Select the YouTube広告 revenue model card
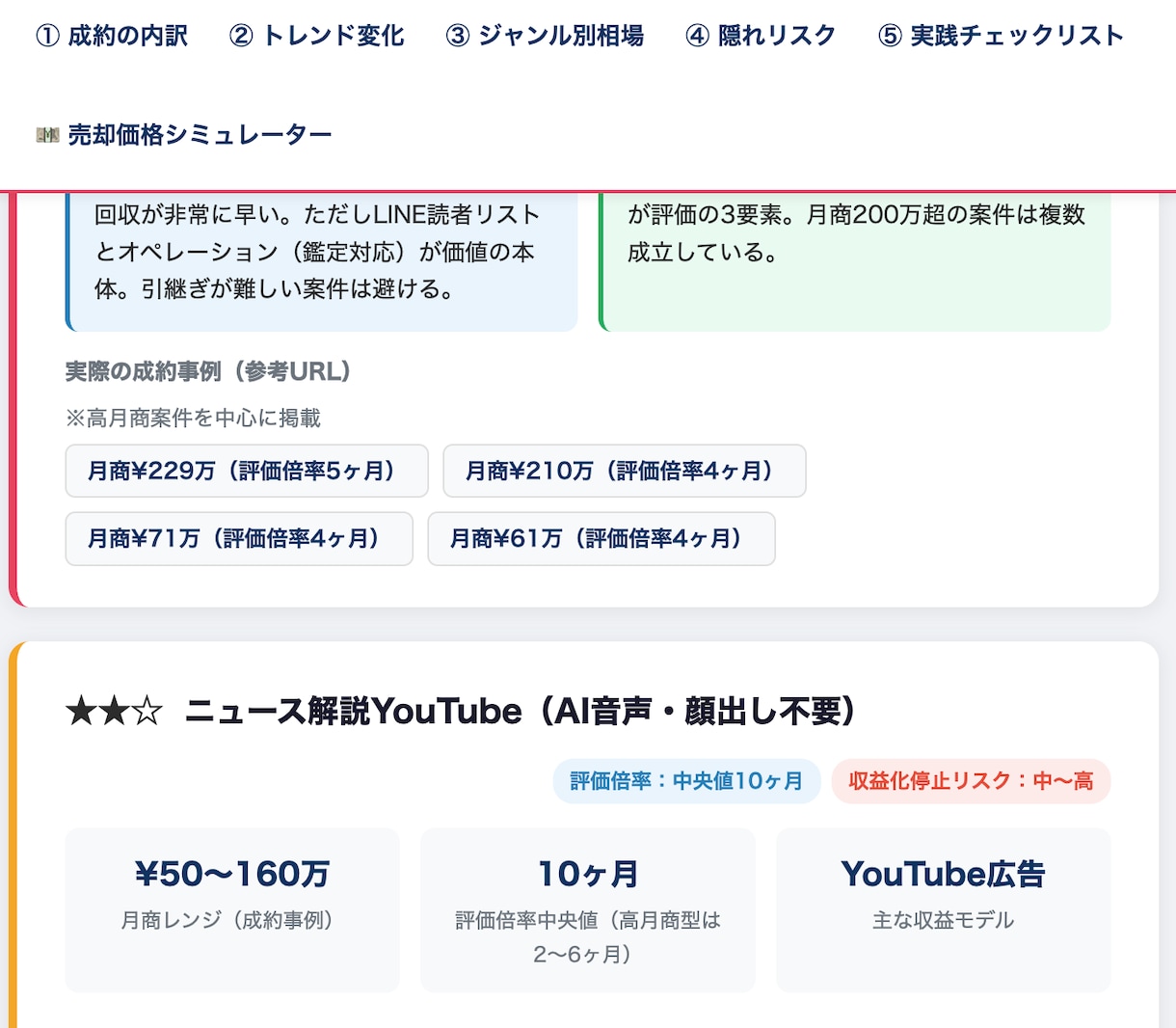Screen dimensions: 1176x1028 [x=944, y=909]
